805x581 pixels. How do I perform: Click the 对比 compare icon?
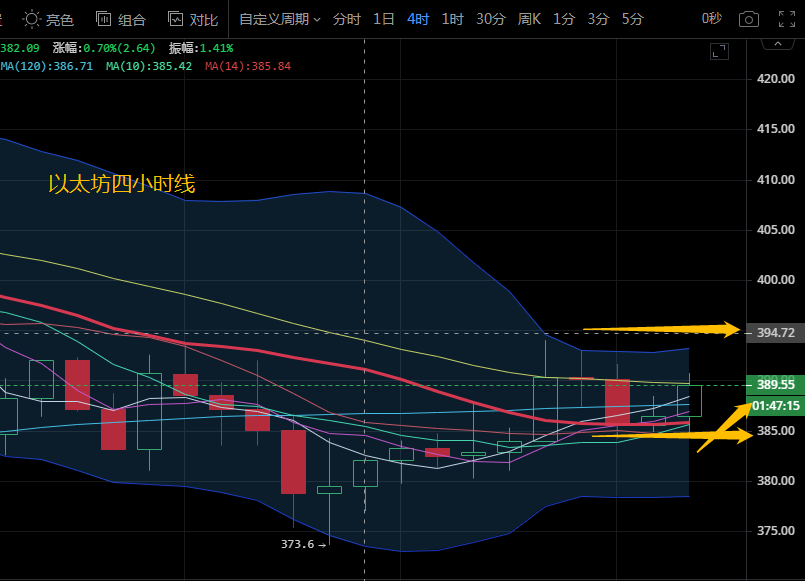coord(192,19)
